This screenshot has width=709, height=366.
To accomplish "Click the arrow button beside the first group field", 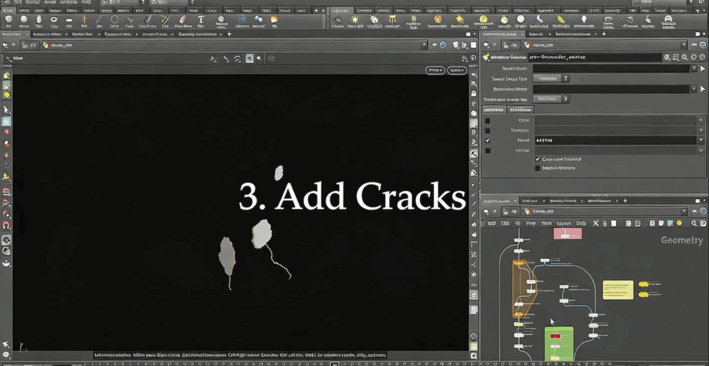I will point(702,68).
